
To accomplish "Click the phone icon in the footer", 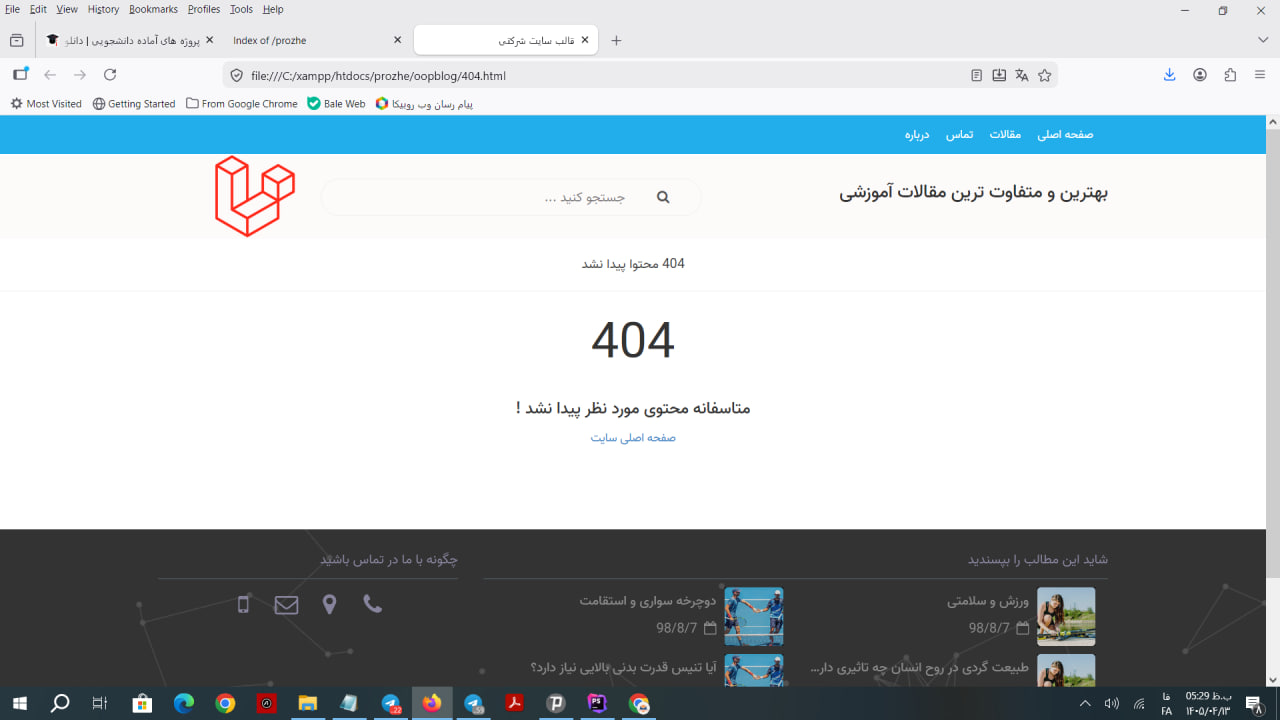I will [x=373, y=604].
